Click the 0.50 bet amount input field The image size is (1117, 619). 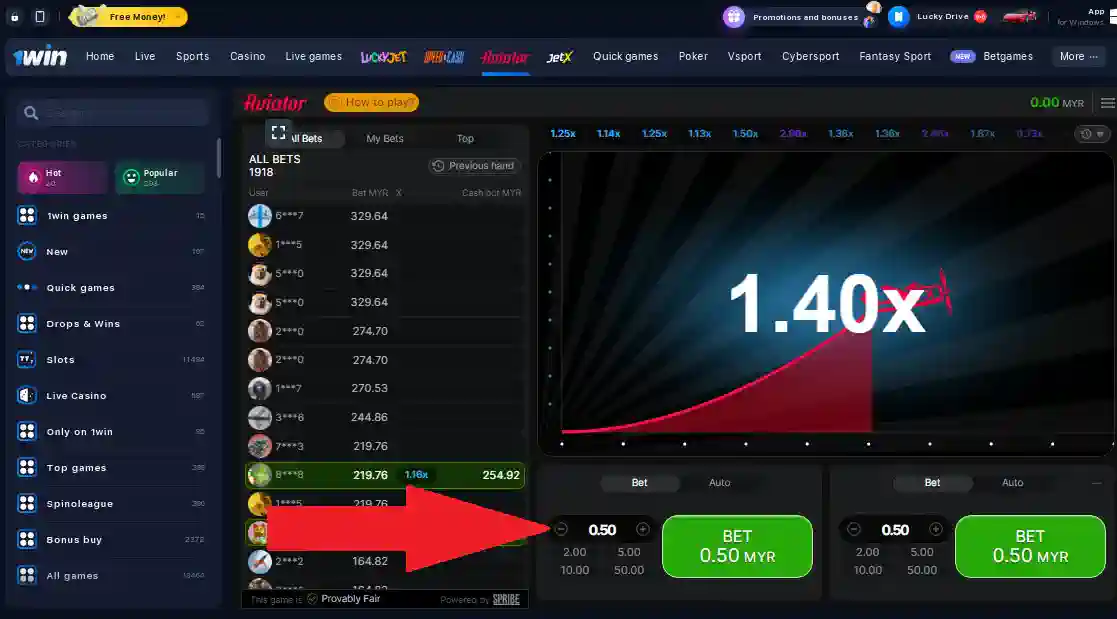coord(601,529)
